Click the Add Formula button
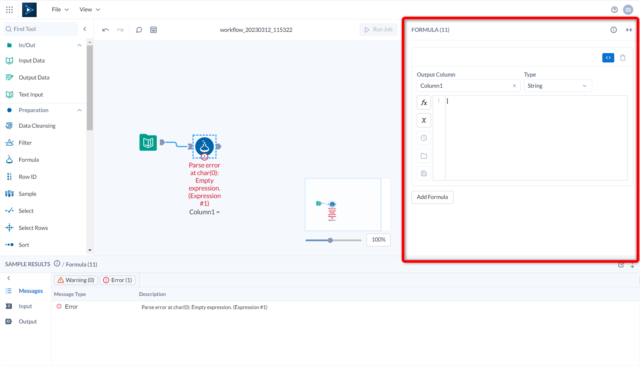This screenshot has height=366, width=640. pos(432,197)
